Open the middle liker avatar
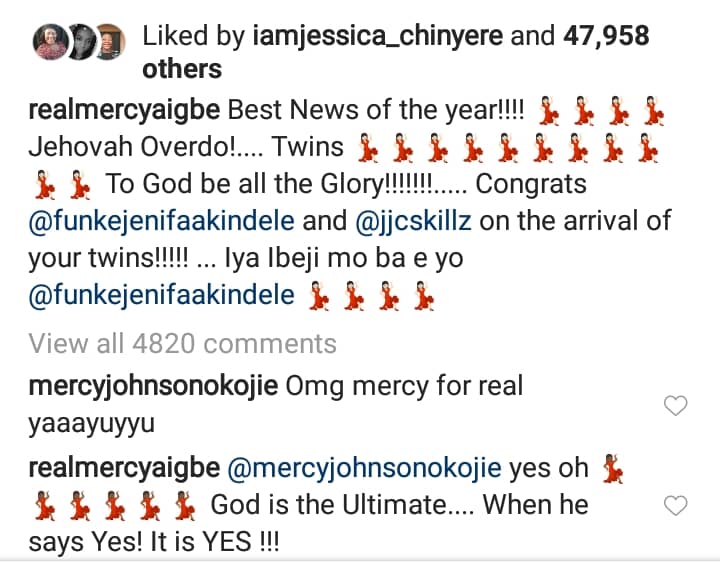 pyautogui.click(x=82, y=42)
